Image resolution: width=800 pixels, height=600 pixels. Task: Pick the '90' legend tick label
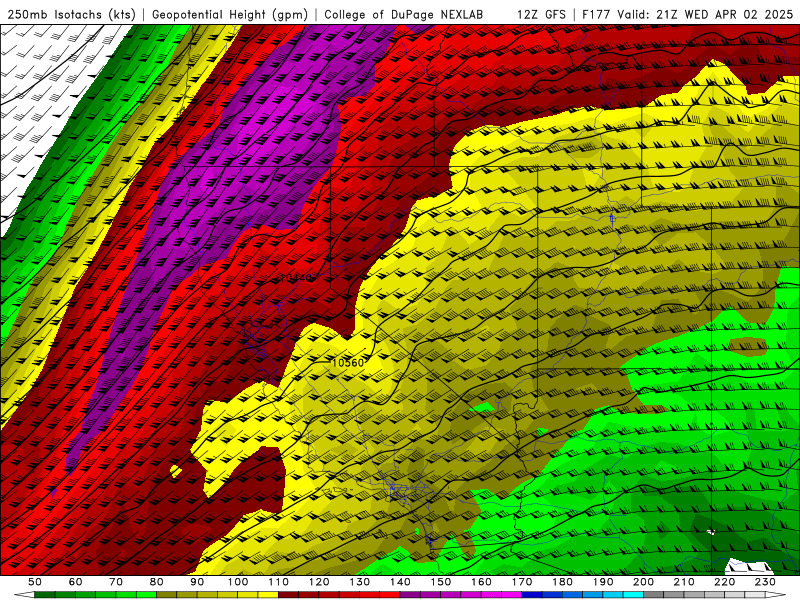[197, 582]
